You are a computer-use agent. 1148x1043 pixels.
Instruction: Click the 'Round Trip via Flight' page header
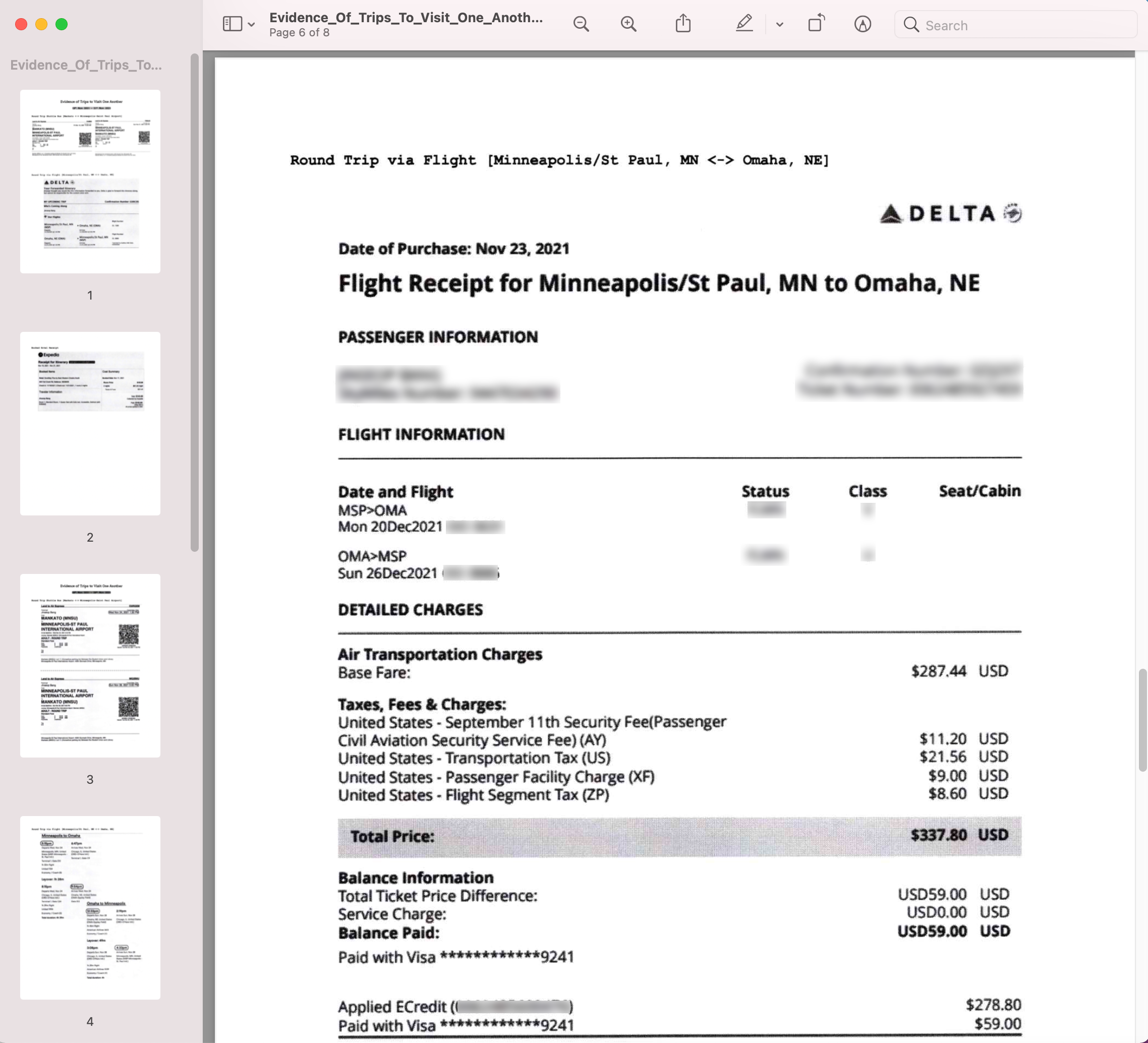click(x=559, y=160)
